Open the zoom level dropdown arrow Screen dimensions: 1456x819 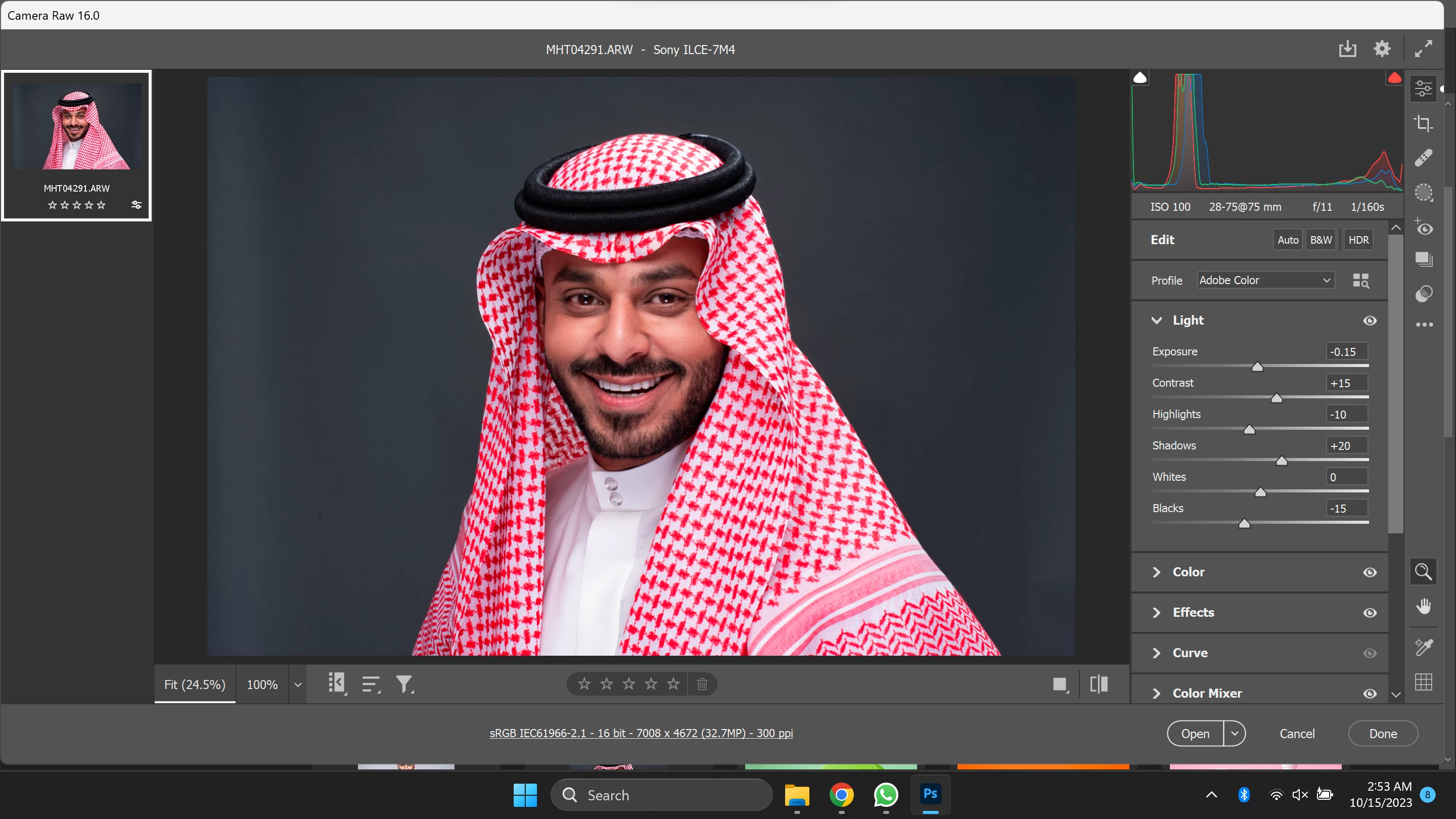(x=298, y=685)
